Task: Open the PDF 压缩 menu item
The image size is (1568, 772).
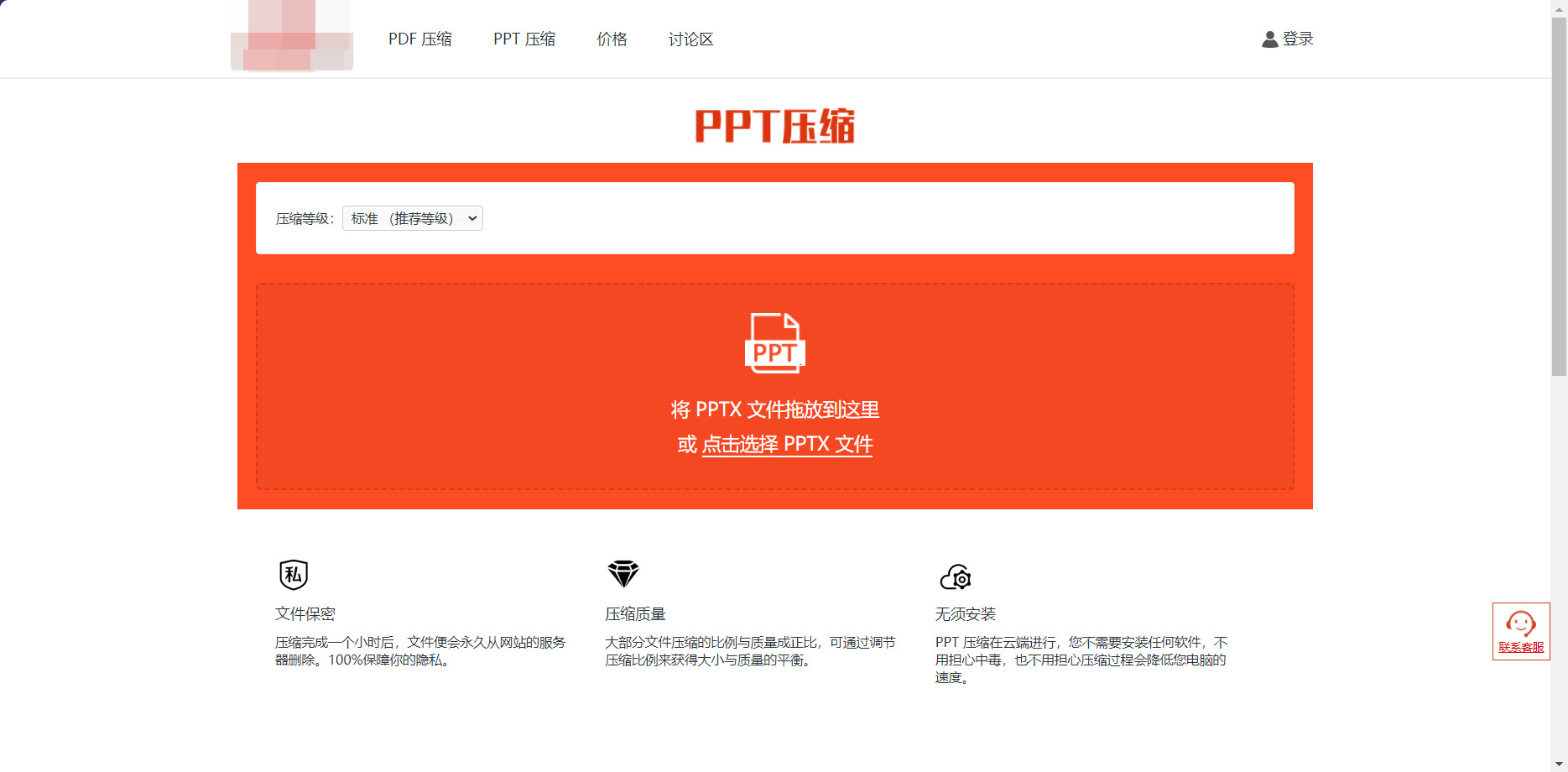Action: [420, 39]
